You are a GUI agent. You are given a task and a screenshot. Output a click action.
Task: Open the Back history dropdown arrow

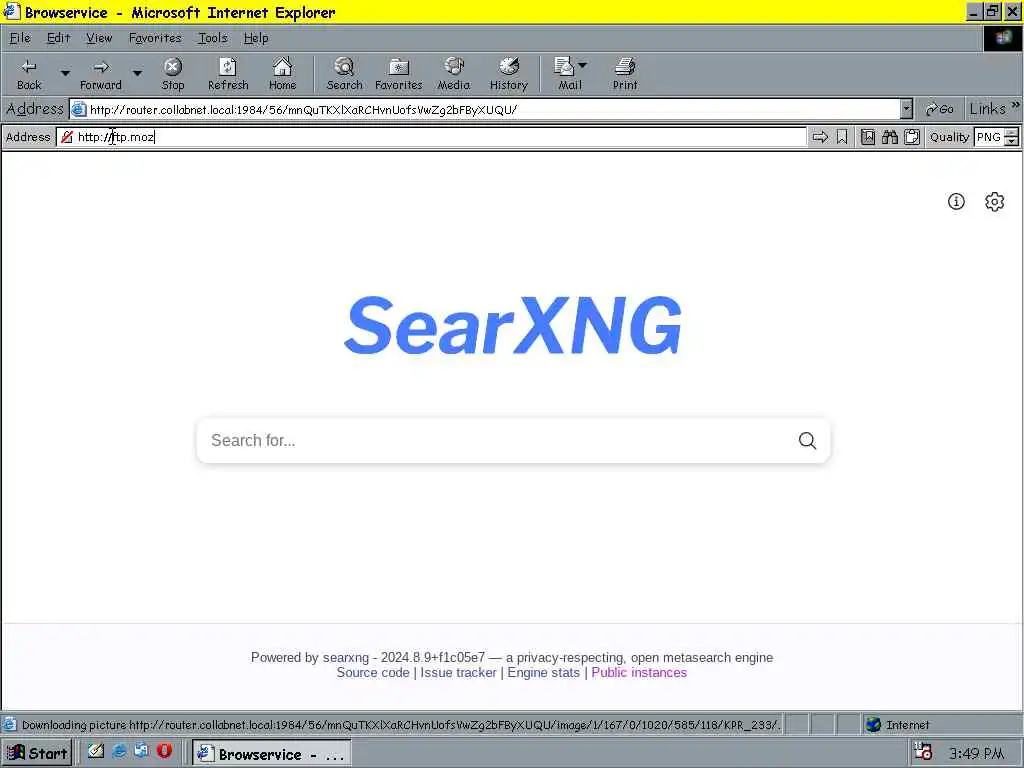(x=65, y=73)
